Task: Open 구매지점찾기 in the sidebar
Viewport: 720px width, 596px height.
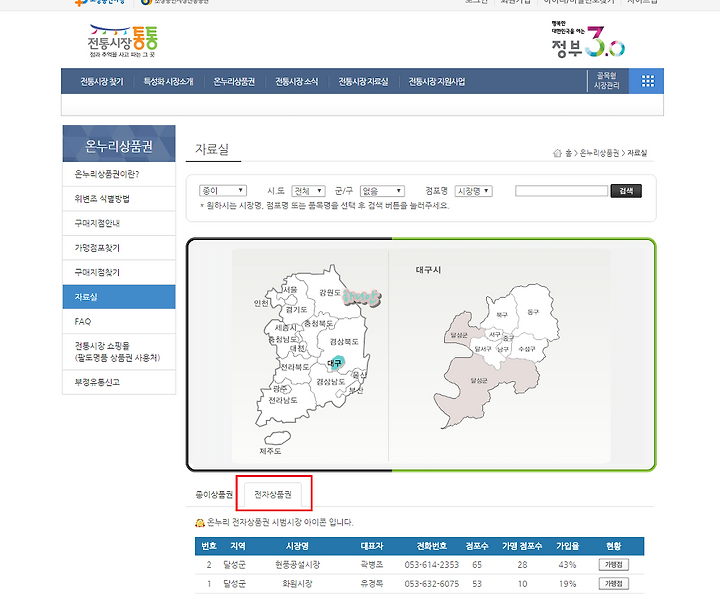Action: [119, 272]
